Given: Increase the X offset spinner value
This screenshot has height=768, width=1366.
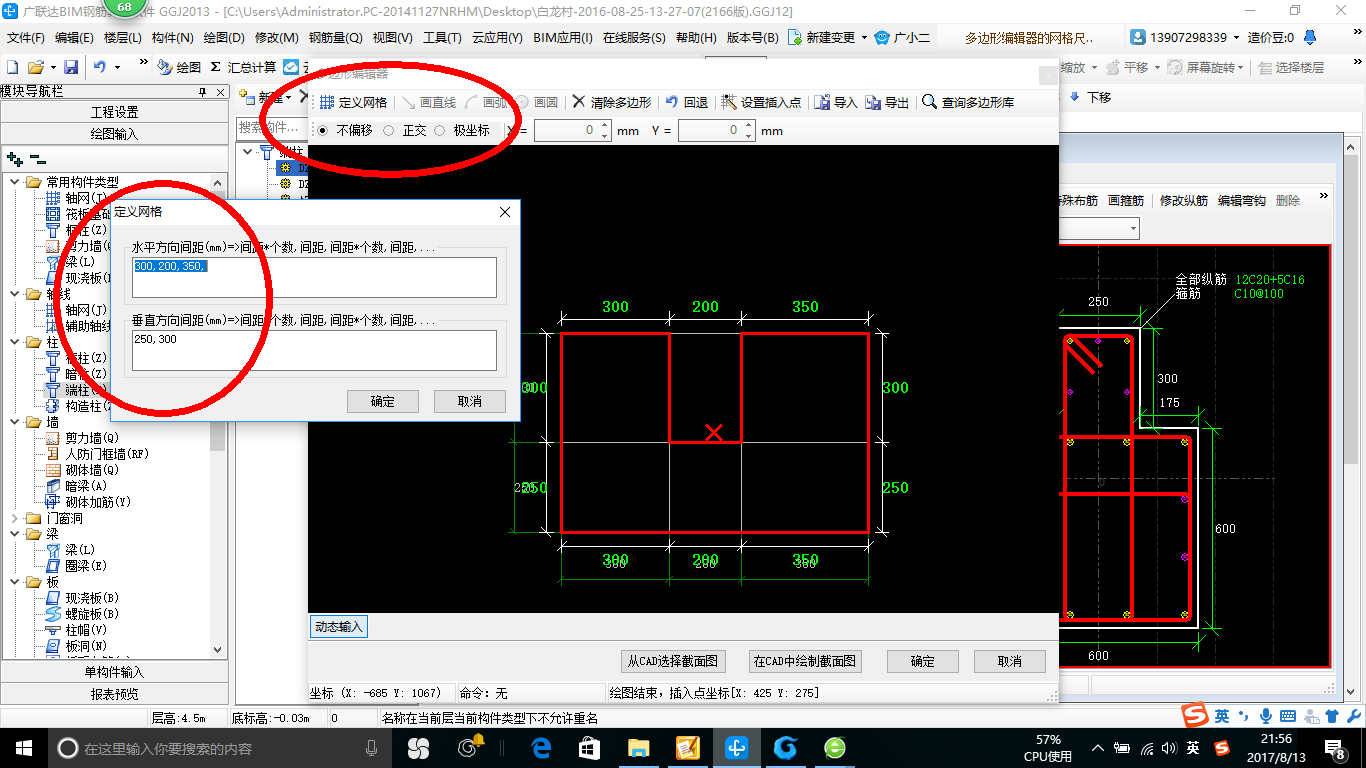Looking at the screenshot, I should [x=604, y=126].
